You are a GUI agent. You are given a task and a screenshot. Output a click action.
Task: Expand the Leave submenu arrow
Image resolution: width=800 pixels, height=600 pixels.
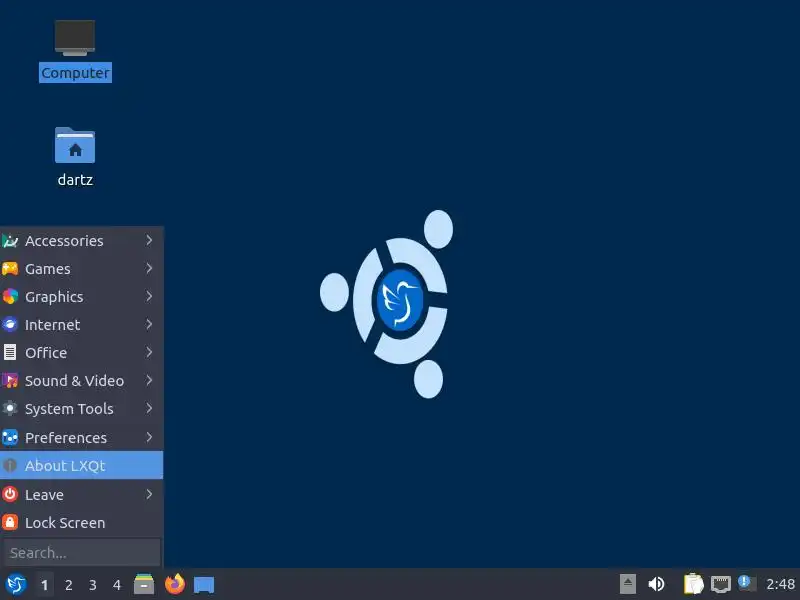[x=149, y=494]
